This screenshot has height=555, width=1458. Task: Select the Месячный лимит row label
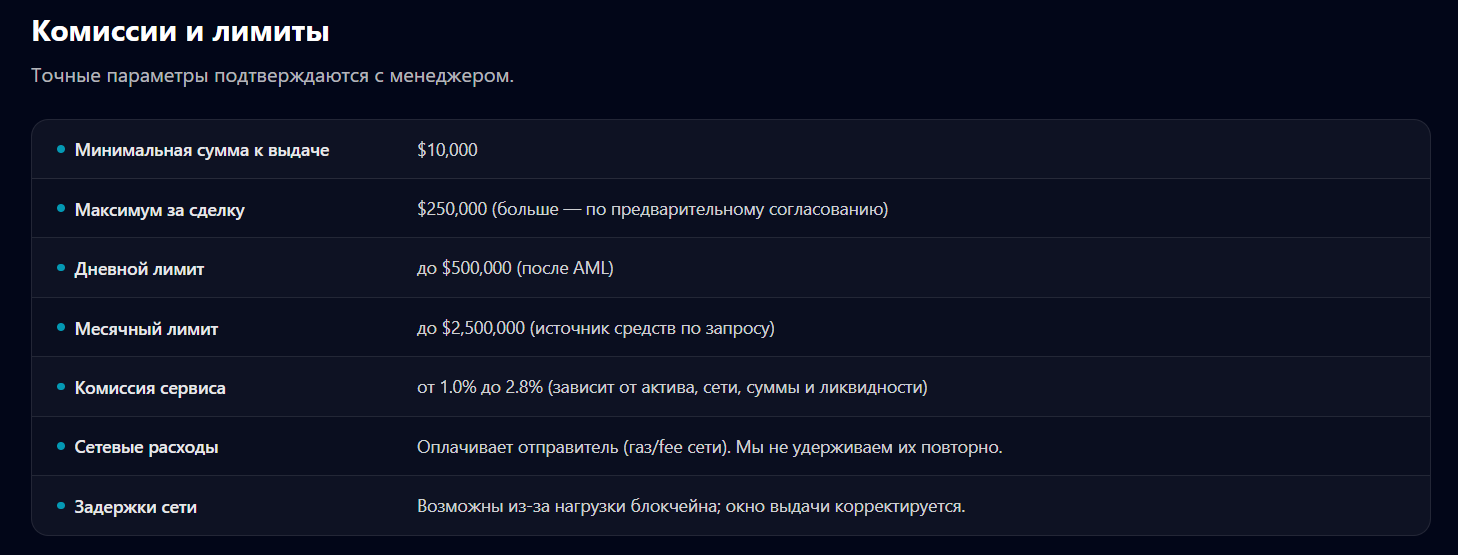(146, 329)
